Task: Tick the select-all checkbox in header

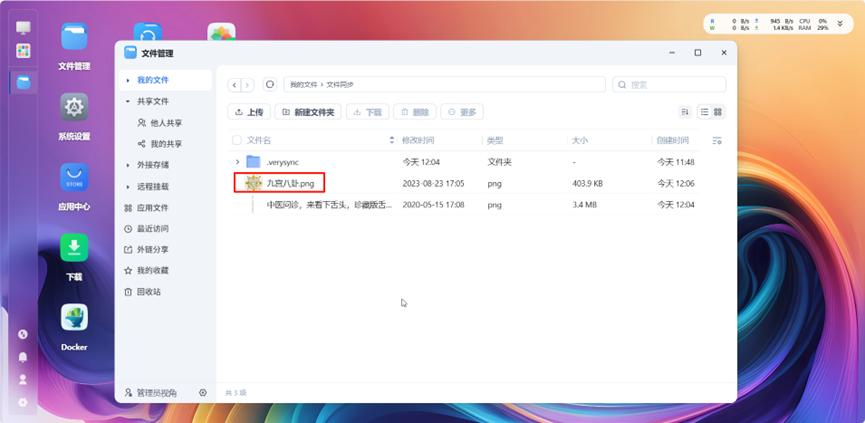Action: click(x=237, y=141)
